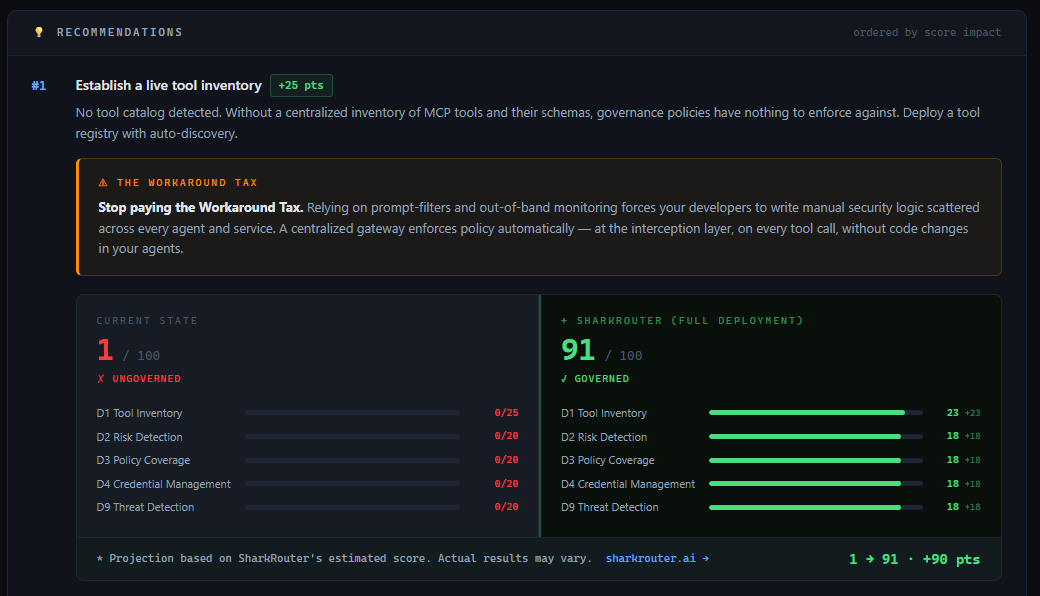The height and width of the screenshot is (596, 1040).
Task: Click the 23 score in SharkRouter panel
Action: 952,412
